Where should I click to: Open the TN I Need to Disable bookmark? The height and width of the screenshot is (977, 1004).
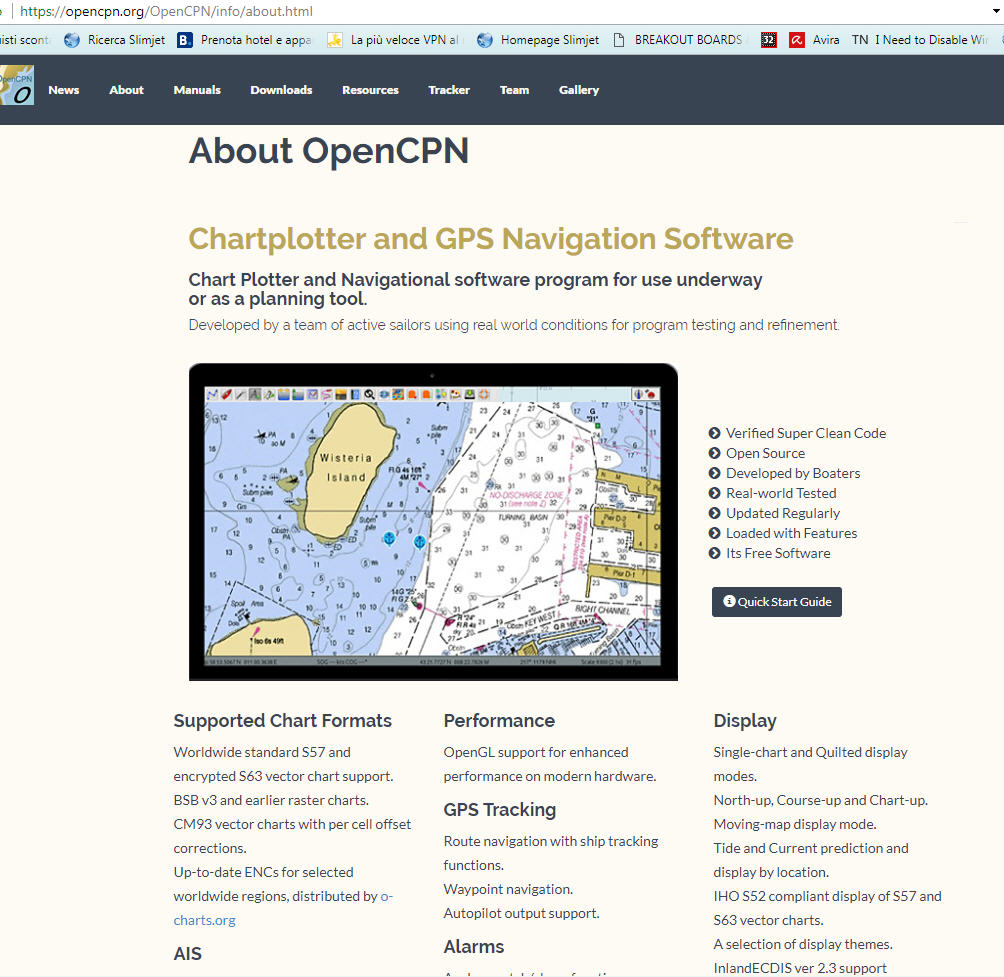pos(919,40)
